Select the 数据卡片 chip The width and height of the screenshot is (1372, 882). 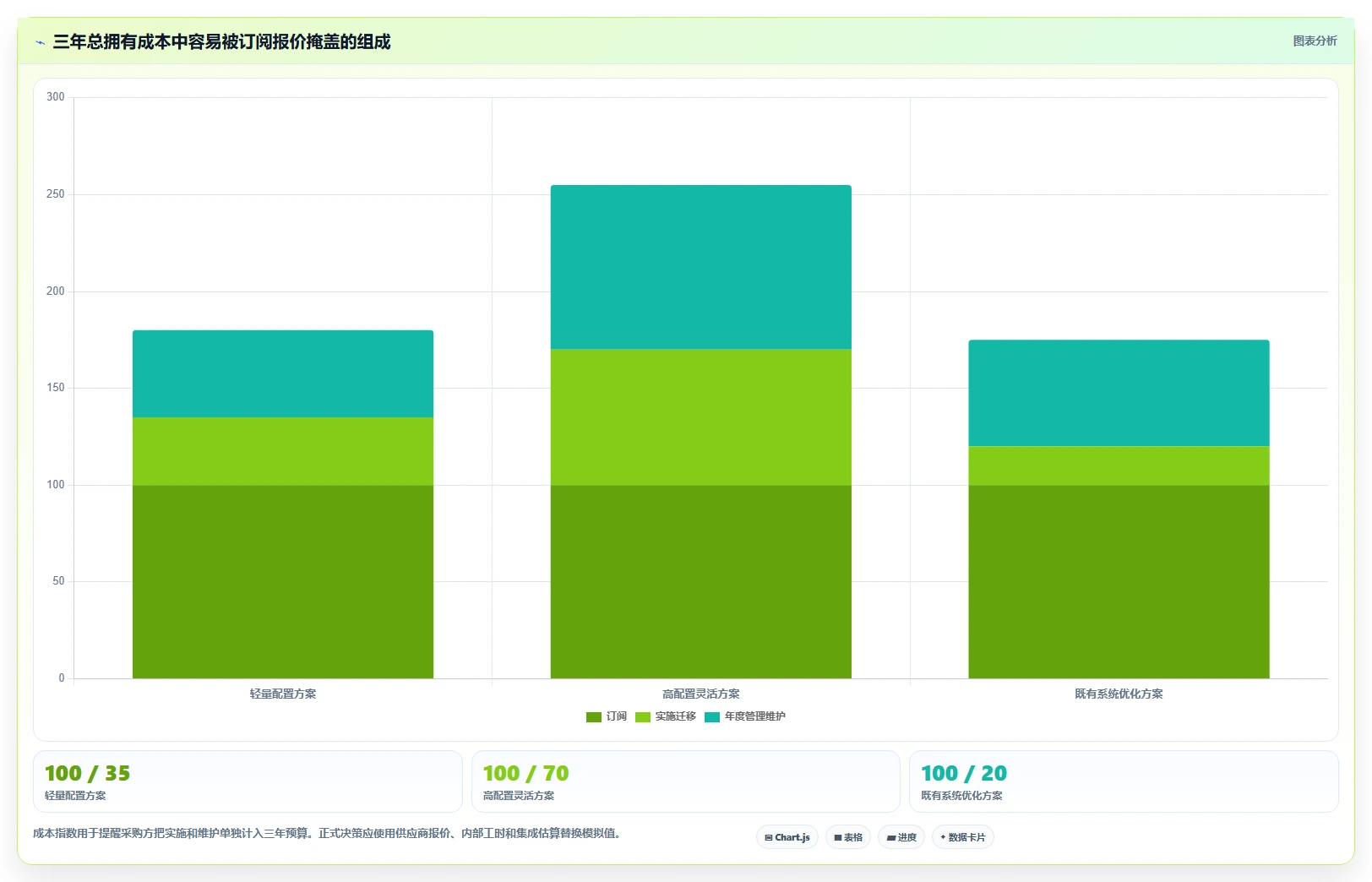pyautogui.click(x=963, y=837)
